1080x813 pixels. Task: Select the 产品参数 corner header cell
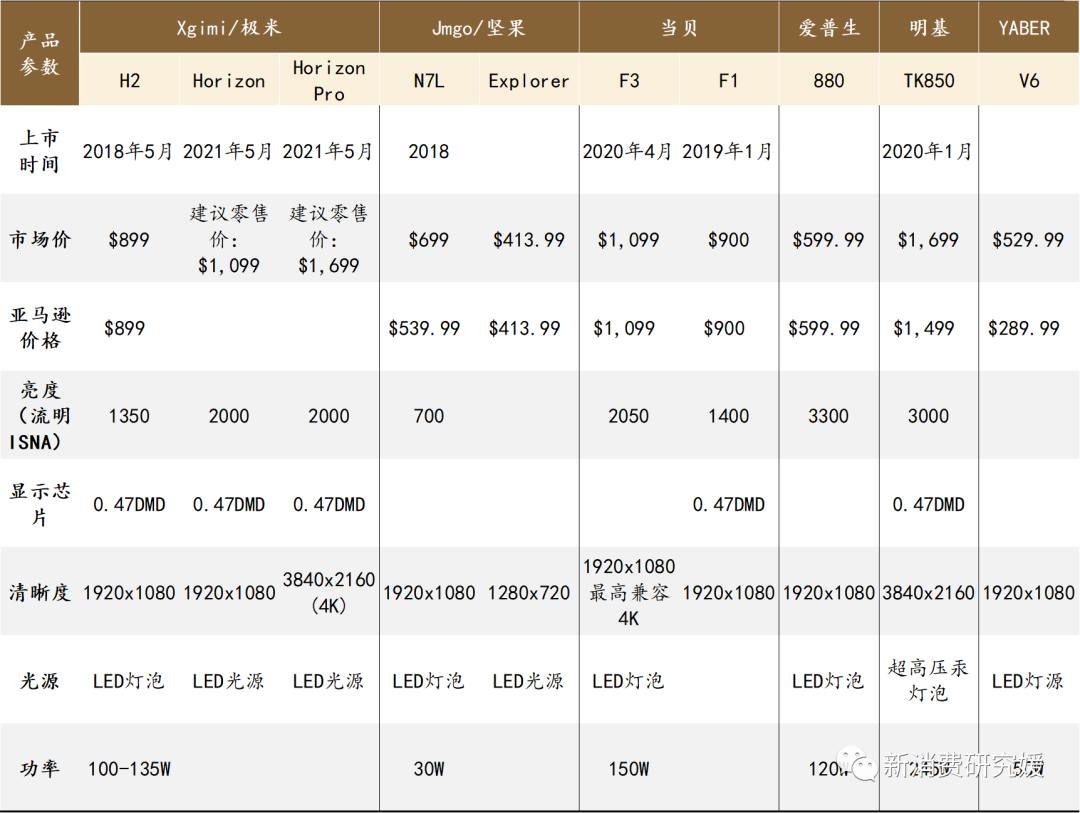[x=40, y=53]
